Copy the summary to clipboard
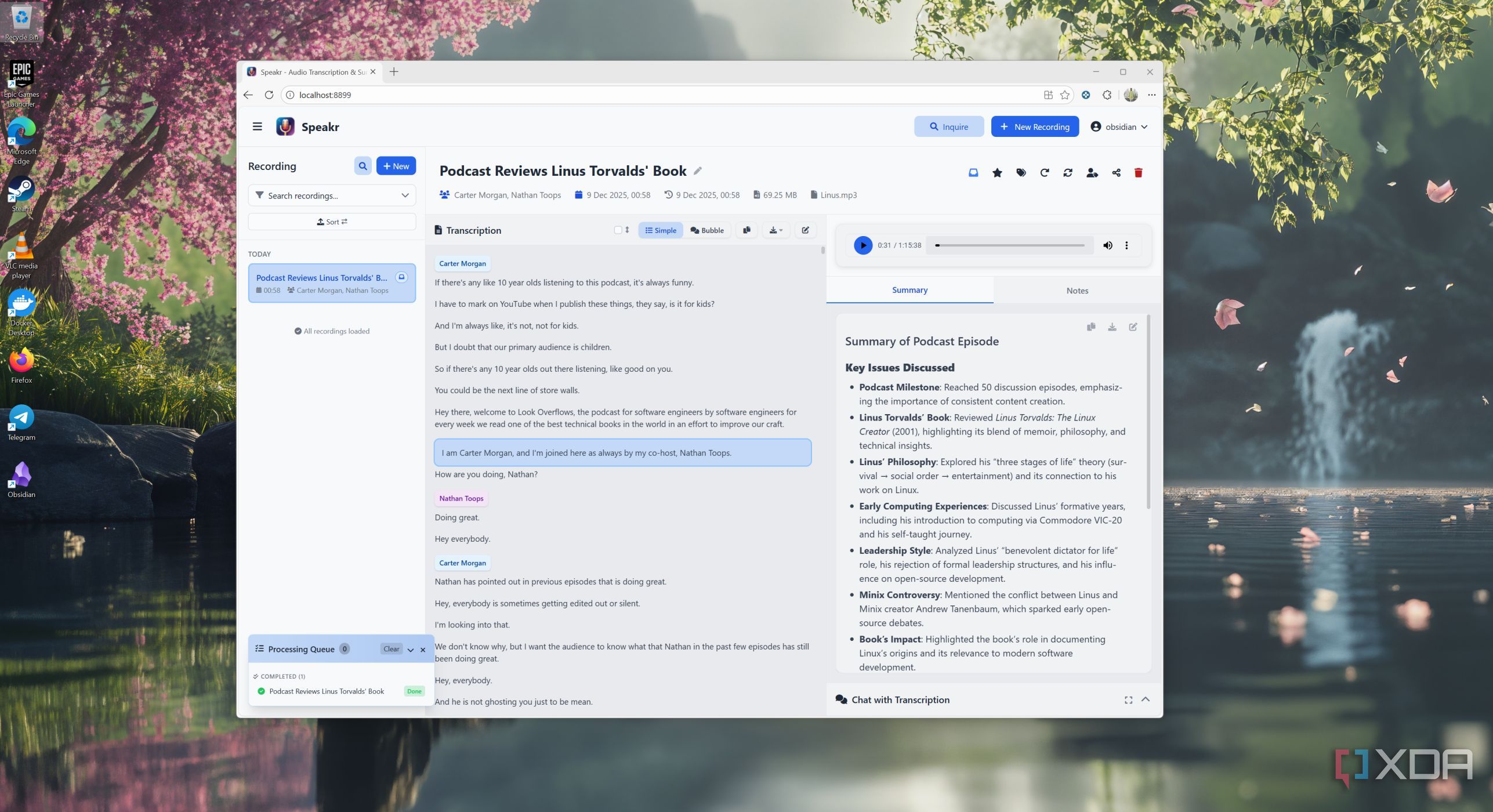 coord(1090,327)
